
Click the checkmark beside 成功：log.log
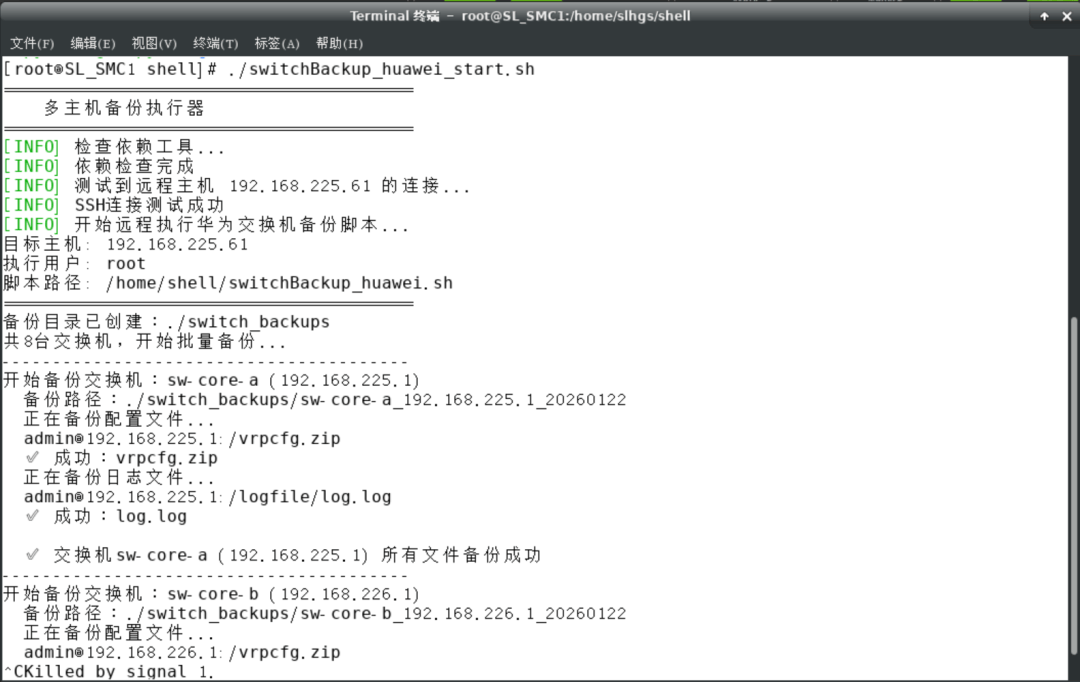[33, 516]
